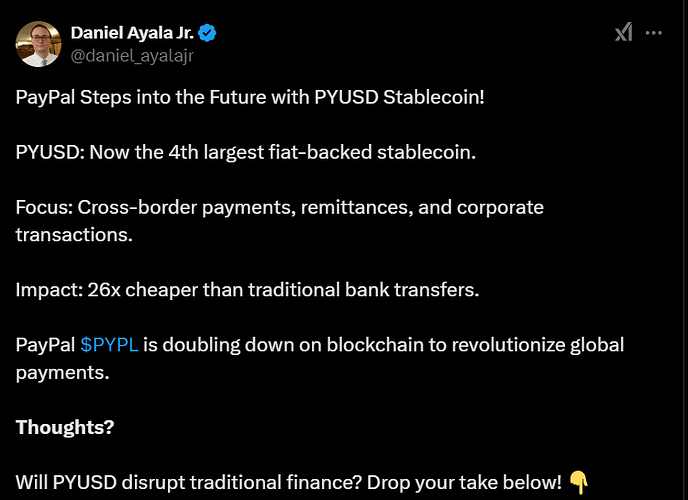Screen dimensions: 688x500
Task: Click the 'Impact: 26x cheaper' line
Action: point(247,290)
